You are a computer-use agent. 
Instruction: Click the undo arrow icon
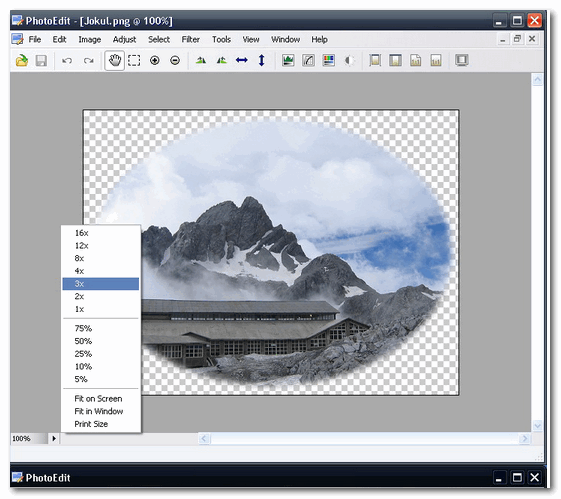click(67, 60)
